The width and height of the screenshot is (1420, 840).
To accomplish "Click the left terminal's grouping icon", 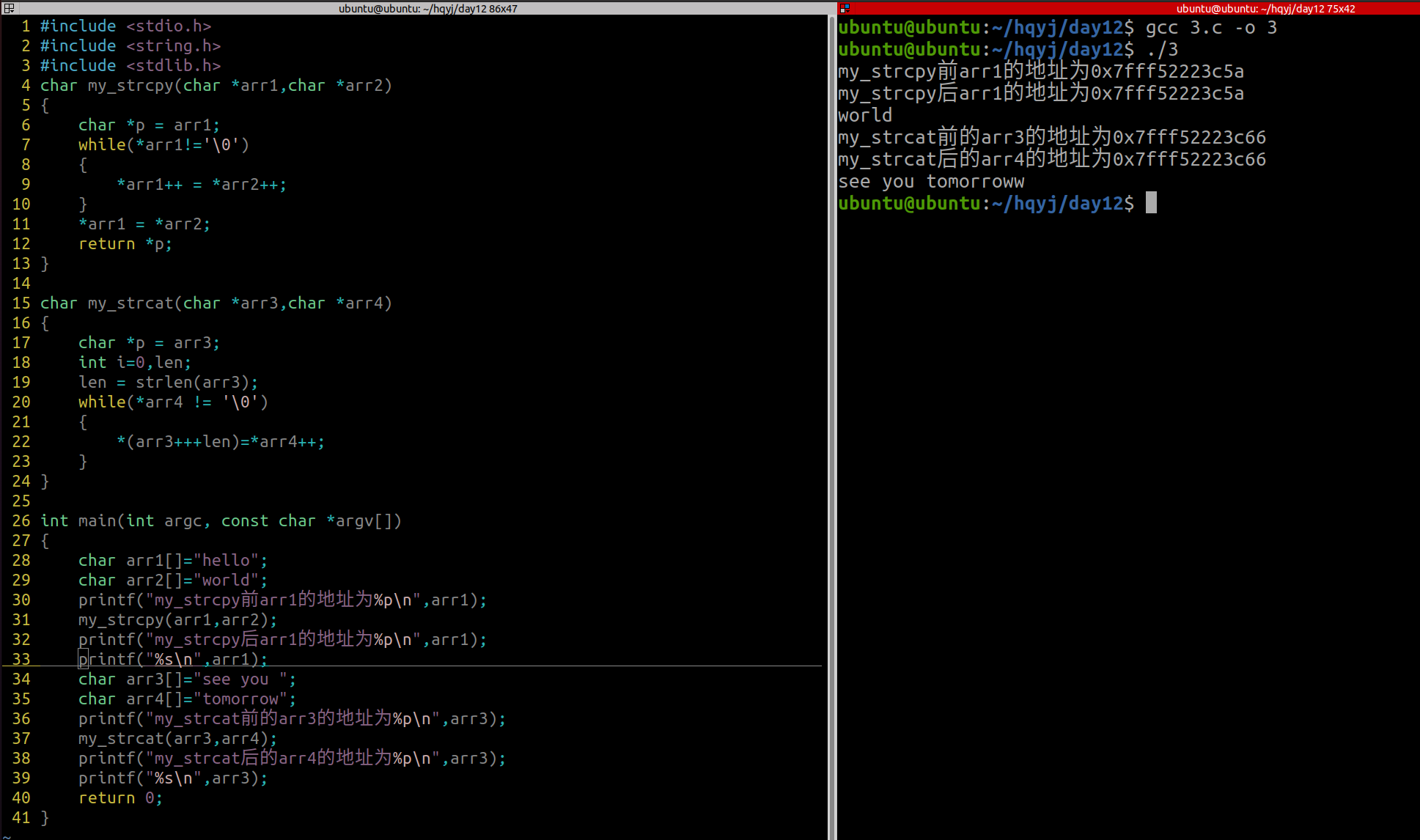I will click(9, 8).
